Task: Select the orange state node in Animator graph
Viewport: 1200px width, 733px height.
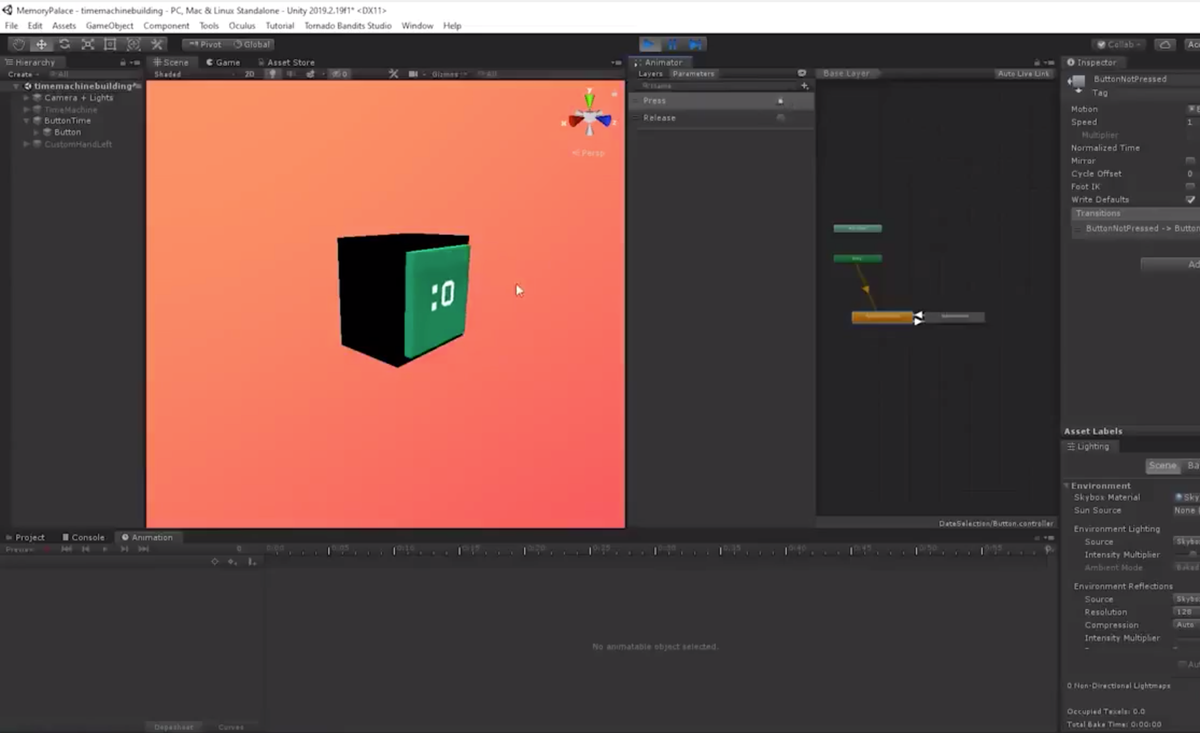Action: coord(881,317)
